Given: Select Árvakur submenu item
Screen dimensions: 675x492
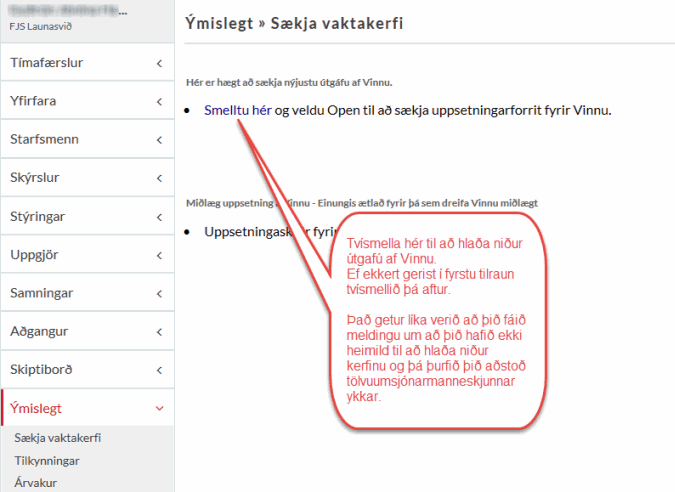Looking at the screenshot, I should coord(35,483).
